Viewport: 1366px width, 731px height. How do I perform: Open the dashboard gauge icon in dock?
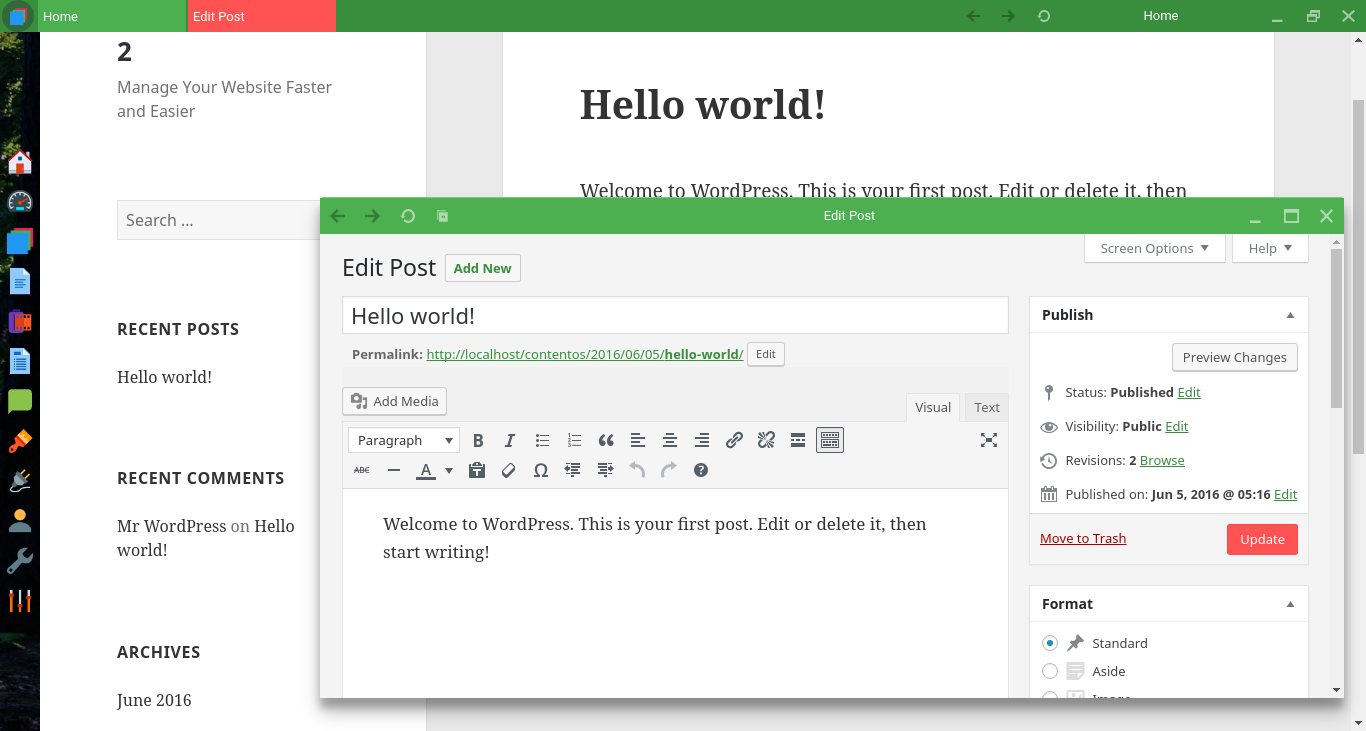click(x=20, y=201)
